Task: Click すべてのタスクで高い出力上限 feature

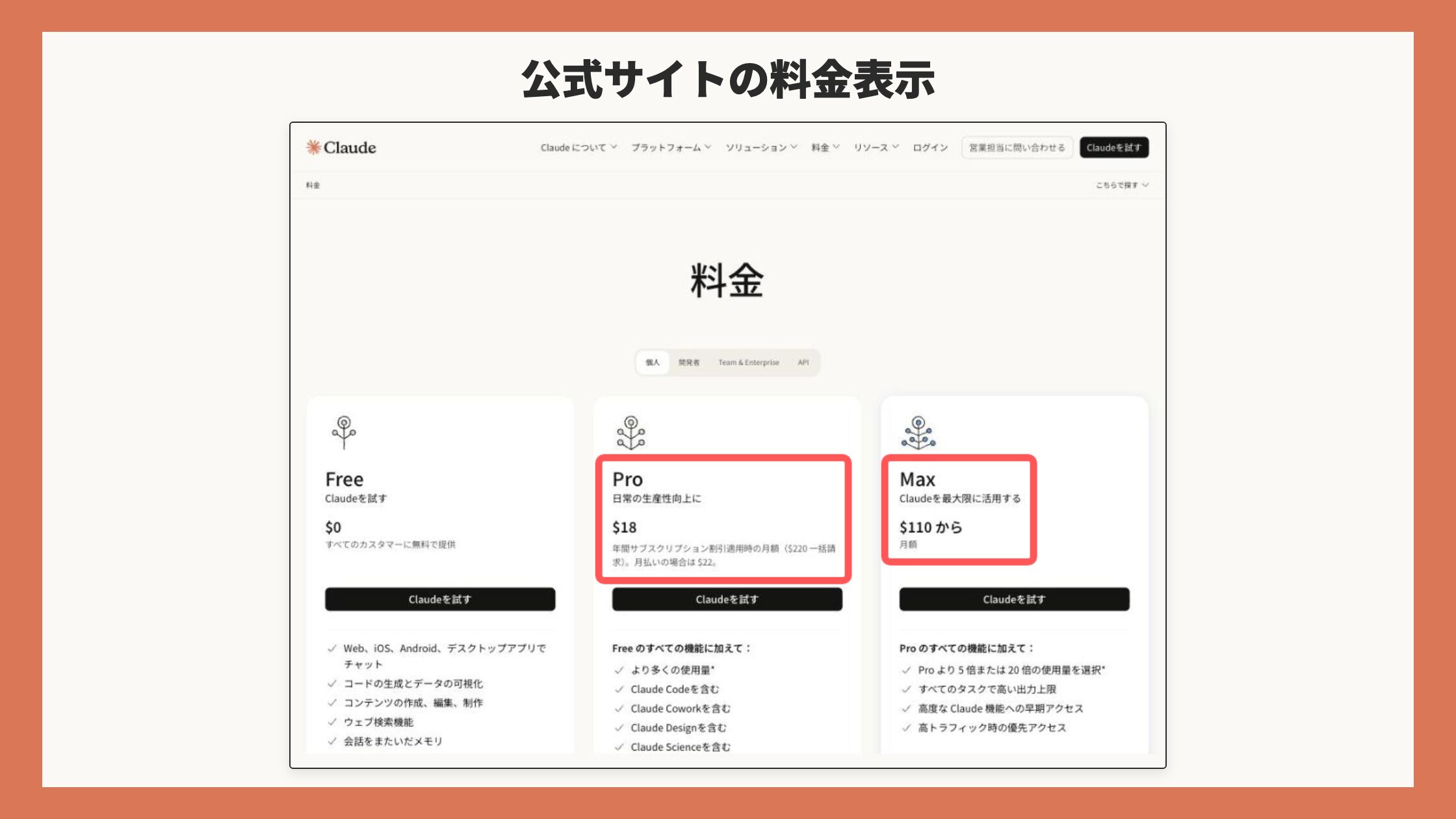Action: click(987, 689)
